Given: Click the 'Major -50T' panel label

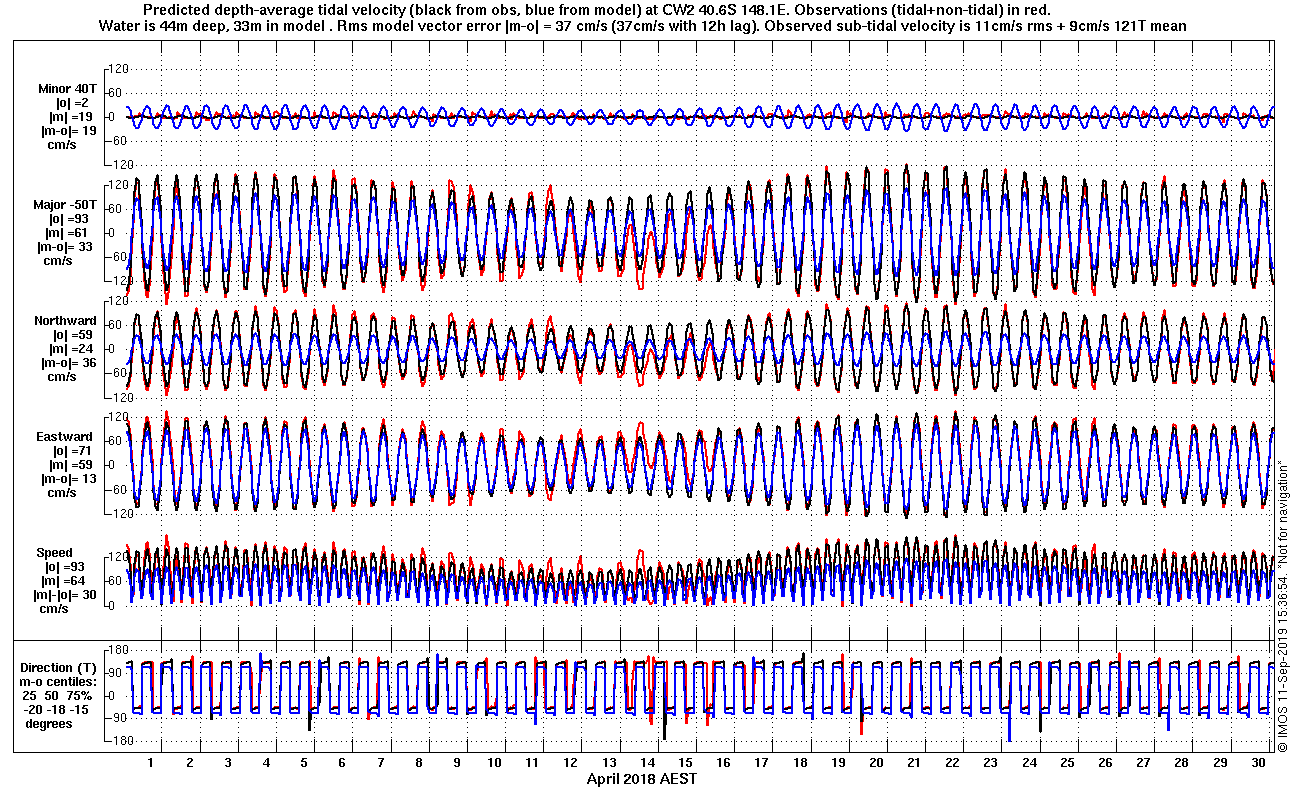Looking at the screenshot, I should 65,205.
